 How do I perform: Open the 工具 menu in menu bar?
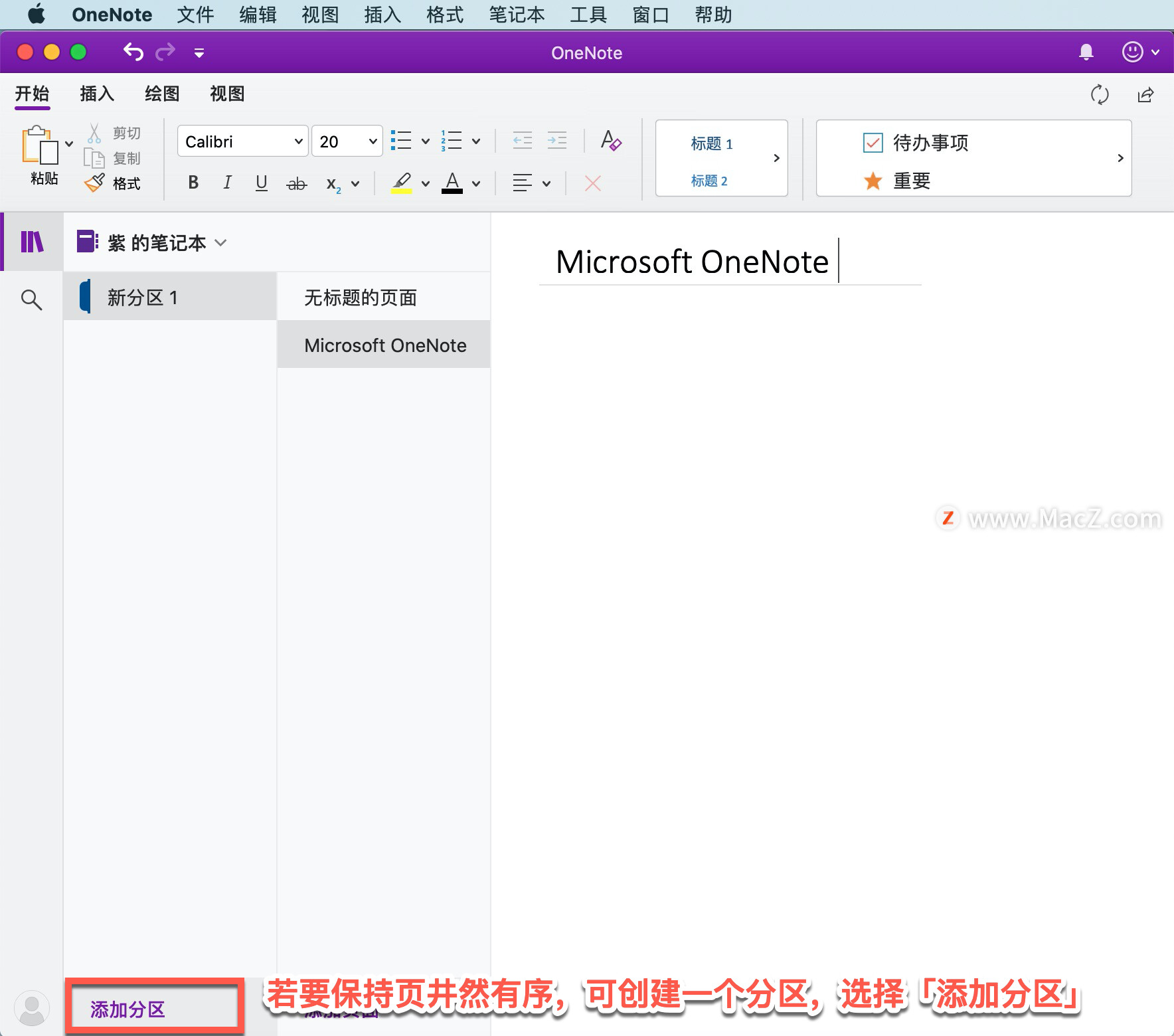coord(588,15)
